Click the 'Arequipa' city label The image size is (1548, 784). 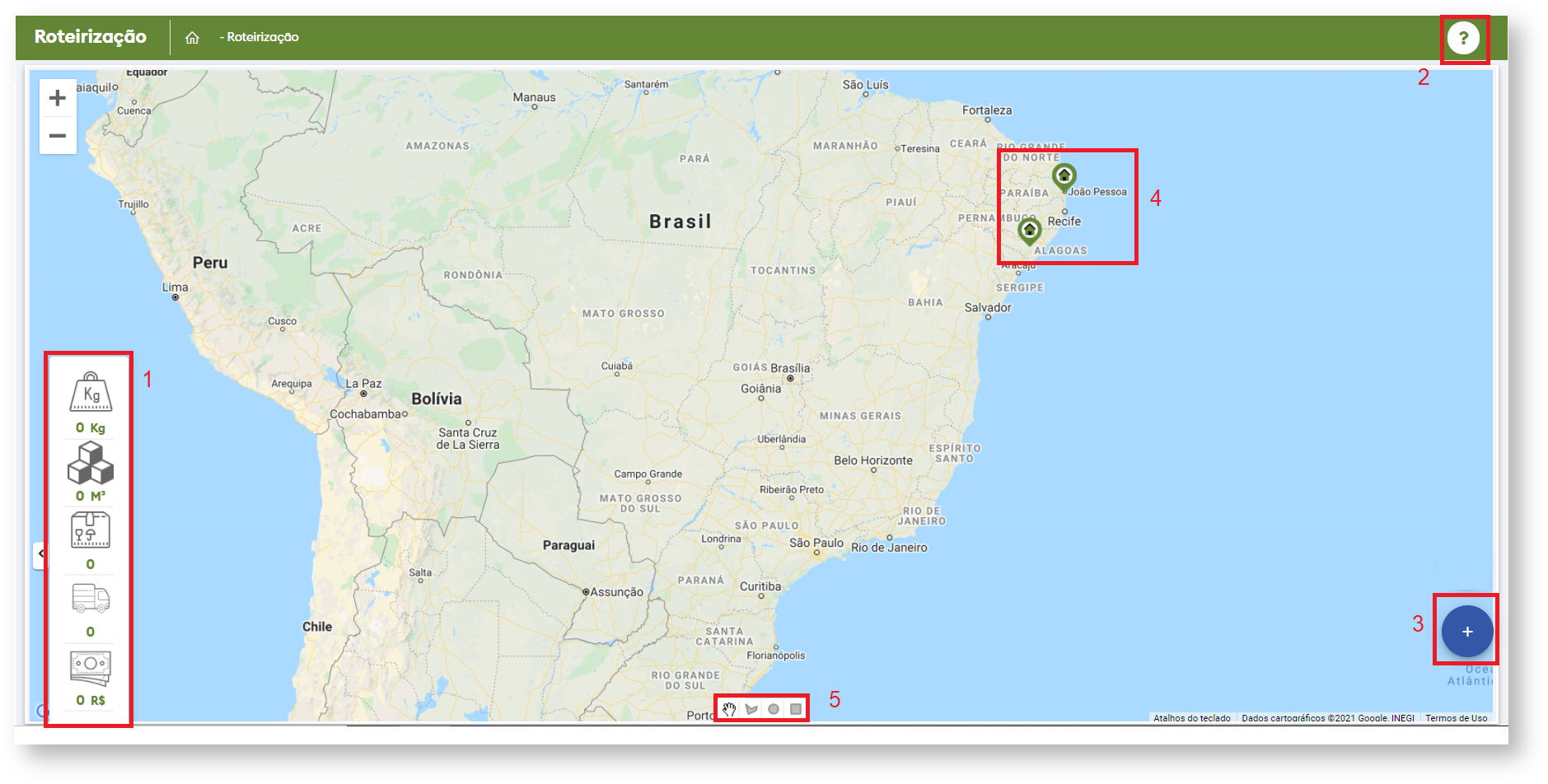coord(292,384)
